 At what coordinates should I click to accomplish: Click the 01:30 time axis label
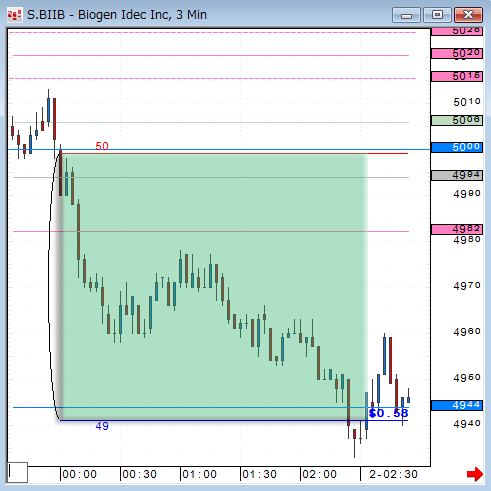pos(259,474)
